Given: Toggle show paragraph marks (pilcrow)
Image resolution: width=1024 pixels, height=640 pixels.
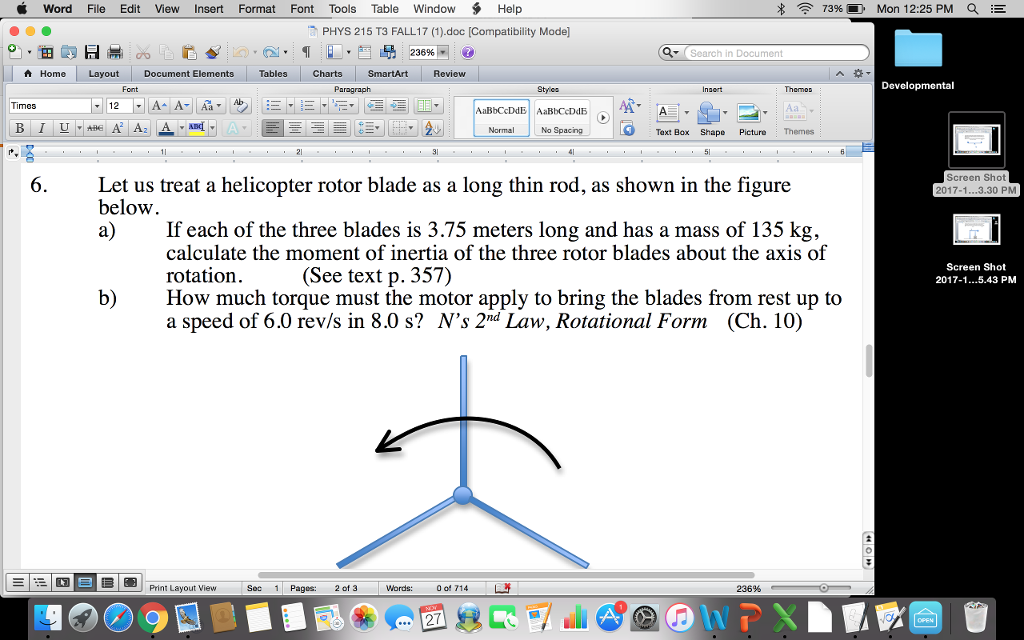Looking at the screenshot, I should (x=306, y=52).
